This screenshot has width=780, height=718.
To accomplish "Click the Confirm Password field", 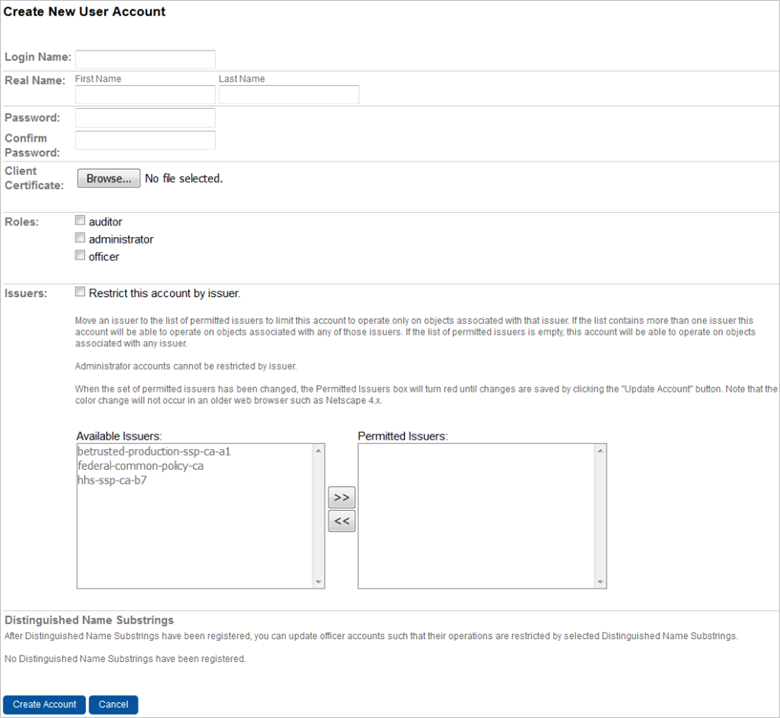I will (x=145, y=141).
